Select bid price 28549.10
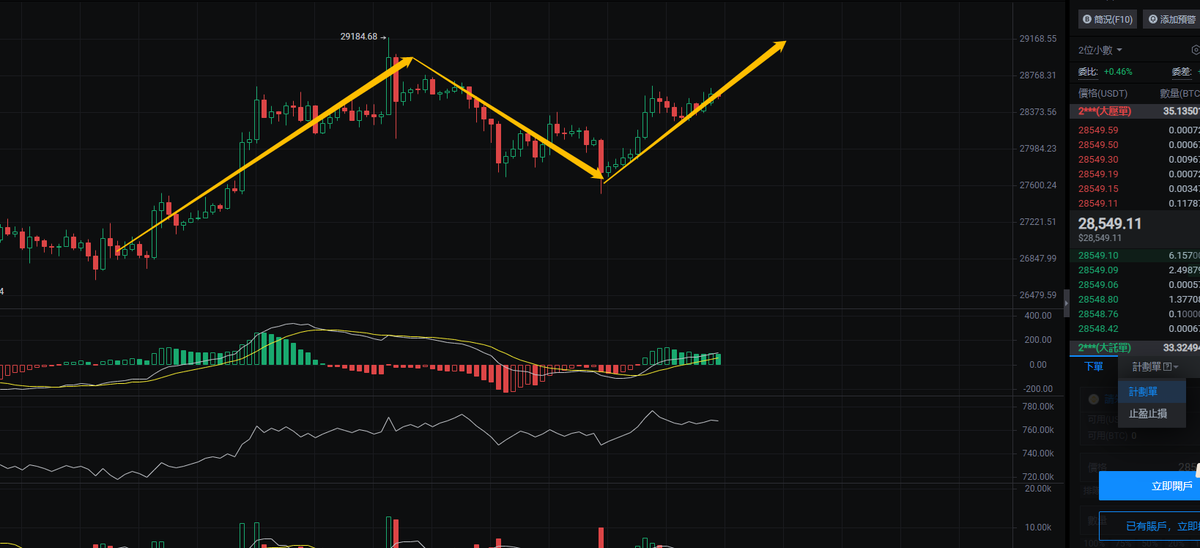The width and height of the screenshot is (1200, 548). (x=1098, y=256)
